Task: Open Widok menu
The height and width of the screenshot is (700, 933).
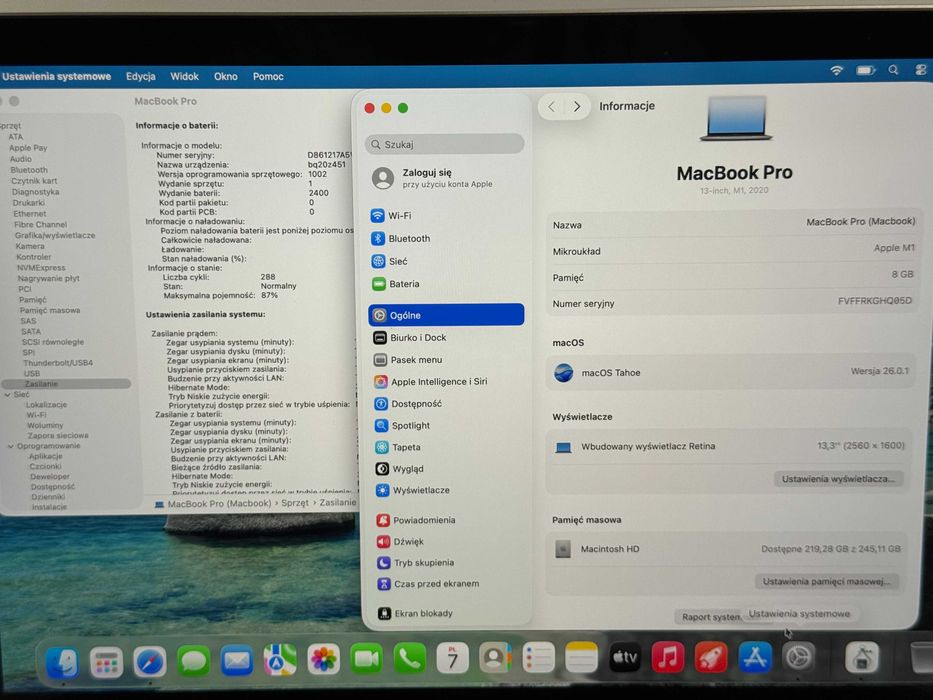Action: point(184,76)
